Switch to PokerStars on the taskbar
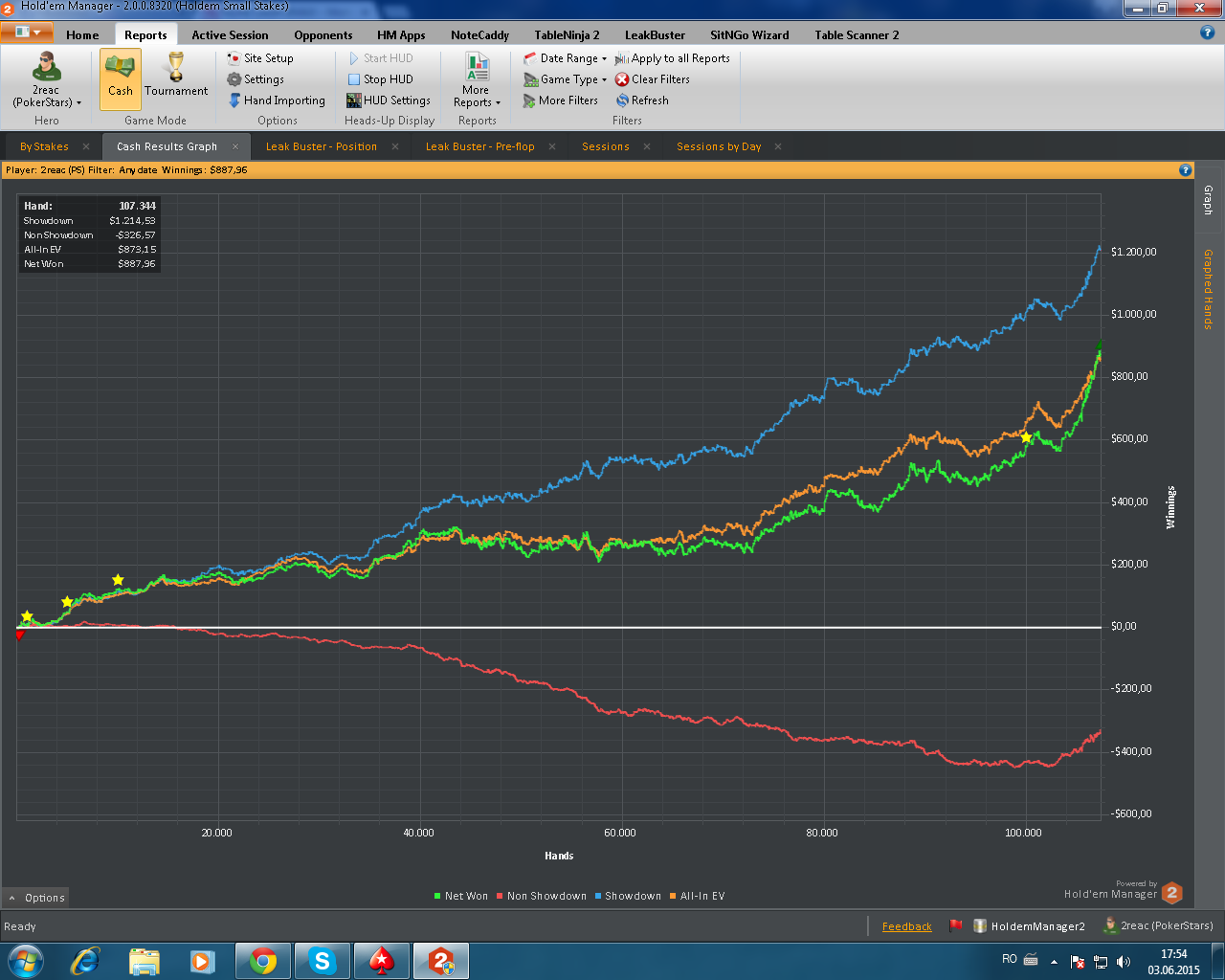Image resolution: width=1225 pixels, height=980 pixels. coord(382,961)
